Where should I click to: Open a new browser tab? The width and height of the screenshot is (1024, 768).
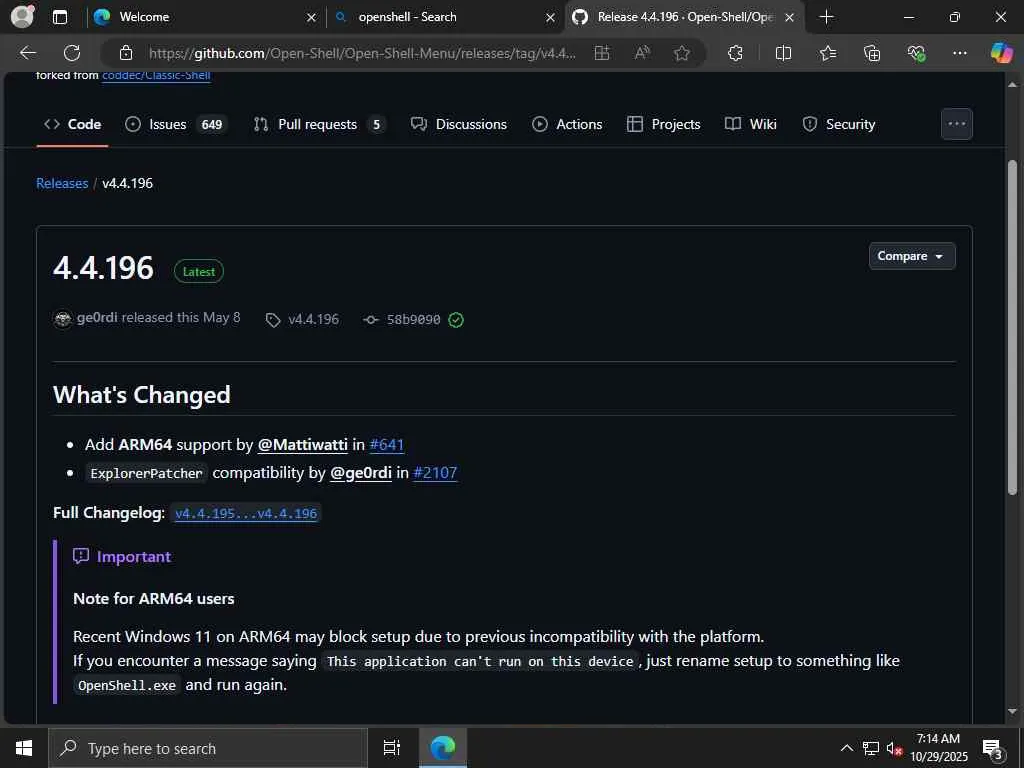coord(826,17)
